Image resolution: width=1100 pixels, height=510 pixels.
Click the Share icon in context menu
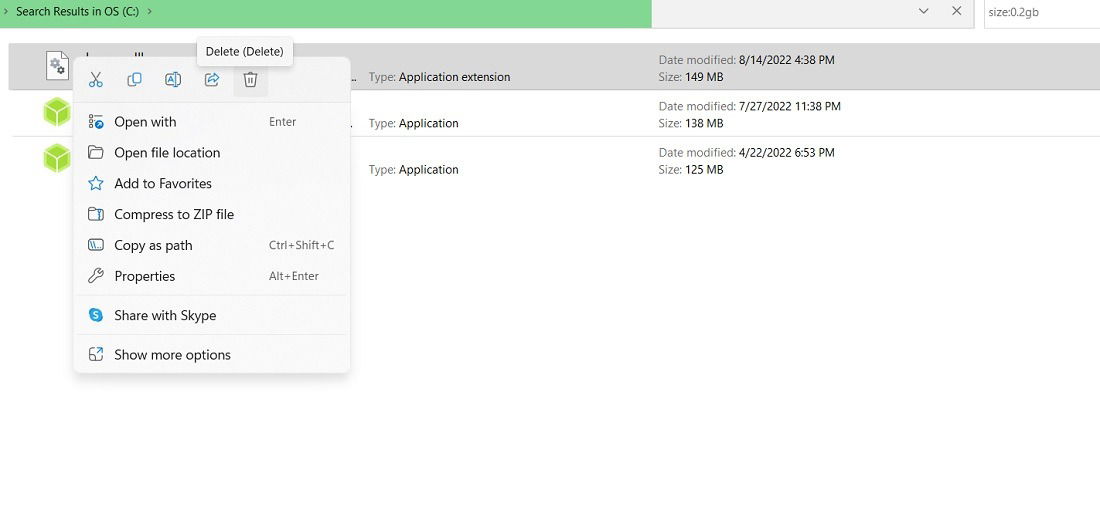click(212, 80)
